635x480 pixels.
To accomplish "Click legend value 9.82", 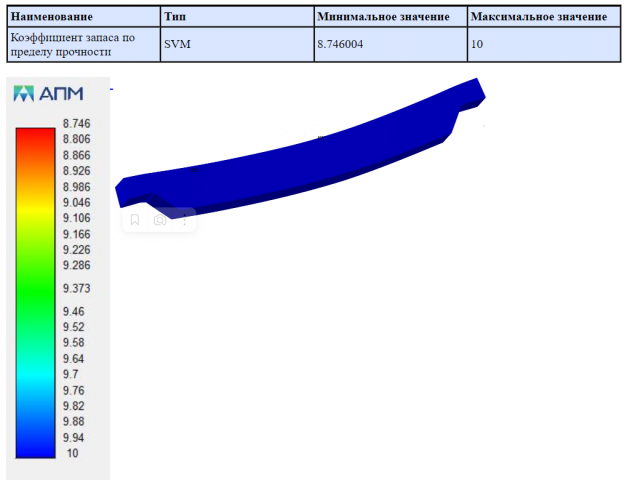I will coord(74,406).
